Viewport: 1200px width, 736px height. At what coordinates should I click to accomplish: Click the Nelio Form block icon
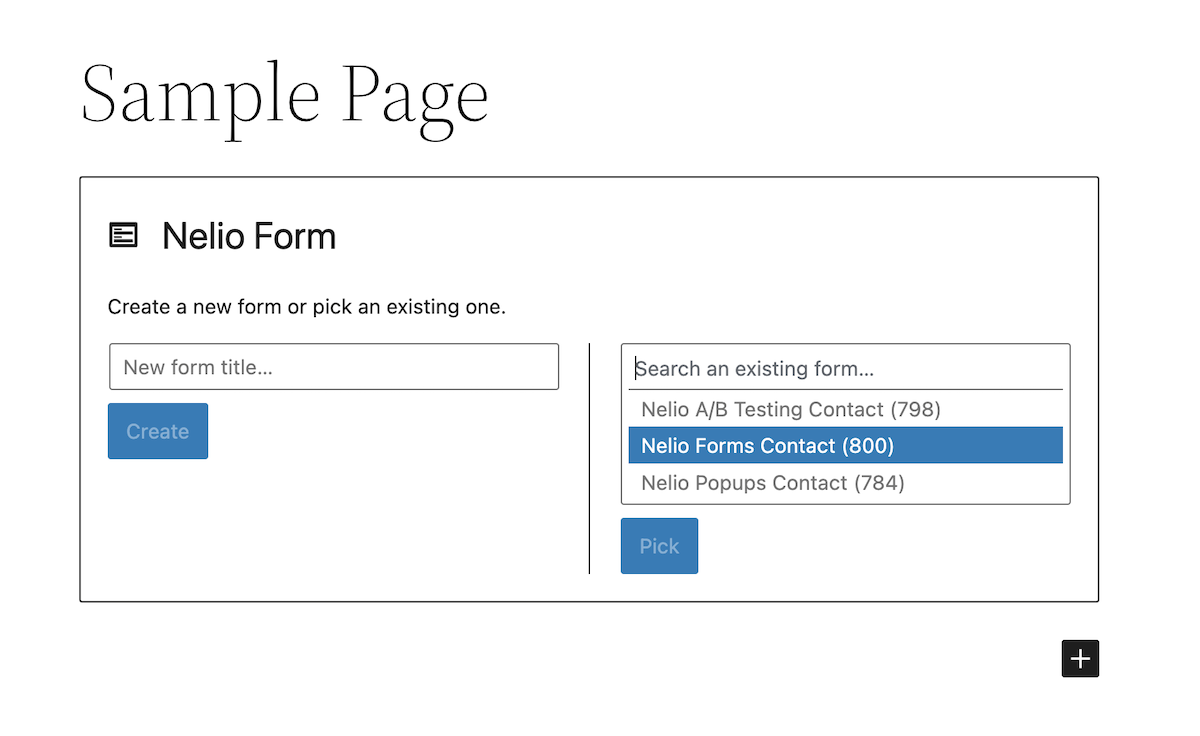(123, 236)
